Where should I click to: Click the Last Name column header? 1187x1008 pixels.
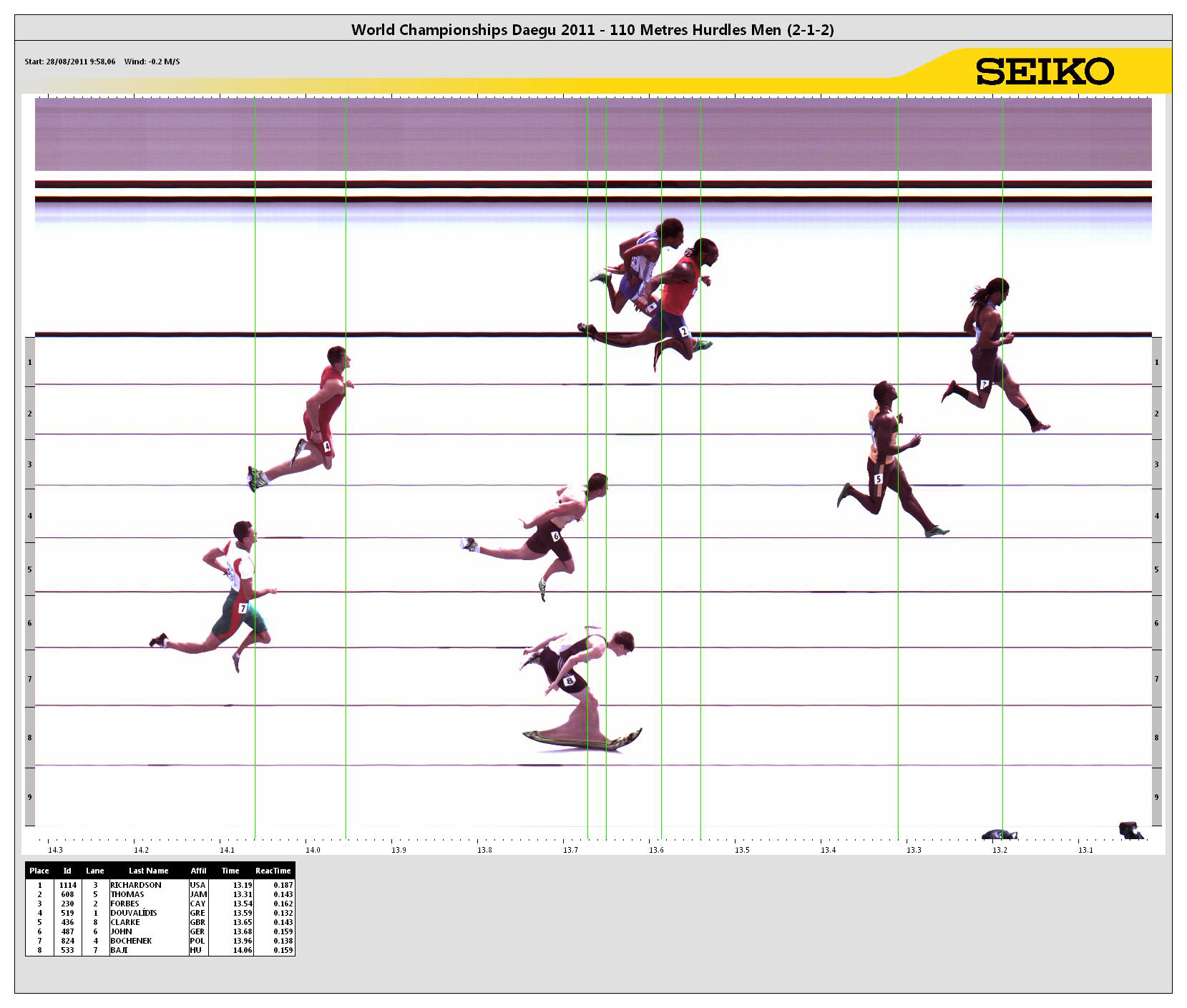(x=148, y=871)
